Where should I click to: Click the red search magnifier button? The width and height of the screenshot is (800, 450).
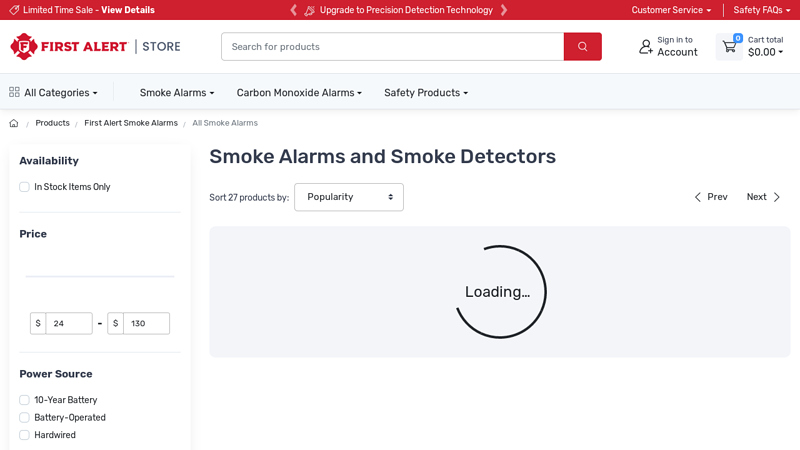(583, 46)
